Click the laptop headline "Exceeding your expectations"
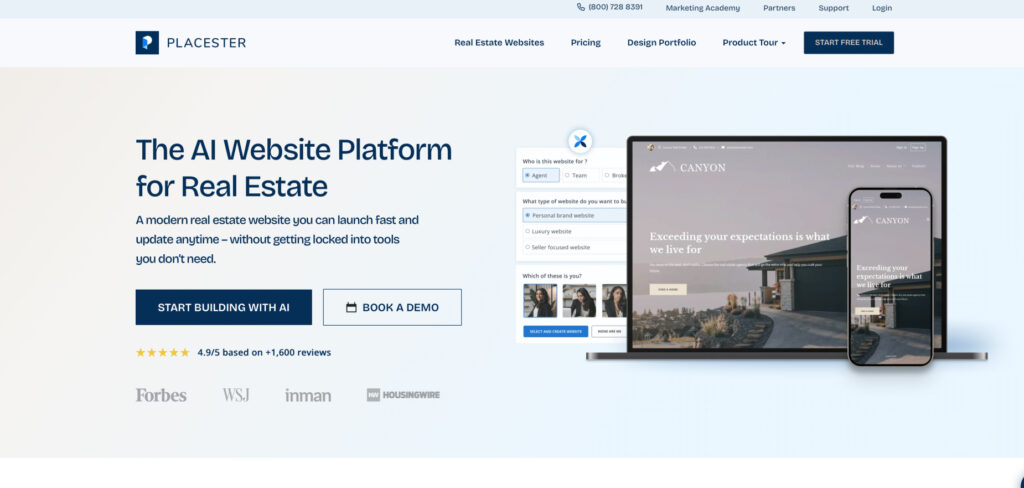 click(739, 242)
